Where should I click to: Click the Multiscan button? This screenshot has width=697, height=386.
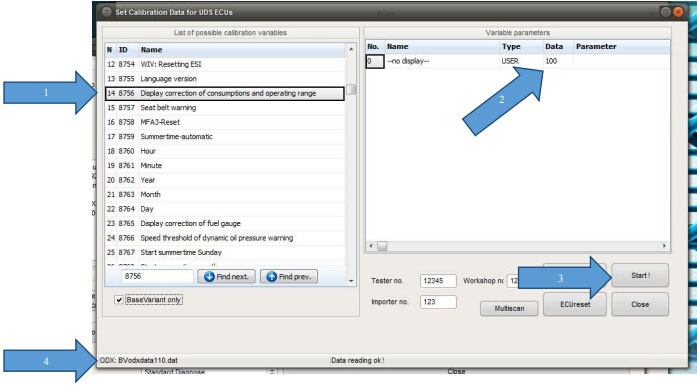tap(509, 308)
